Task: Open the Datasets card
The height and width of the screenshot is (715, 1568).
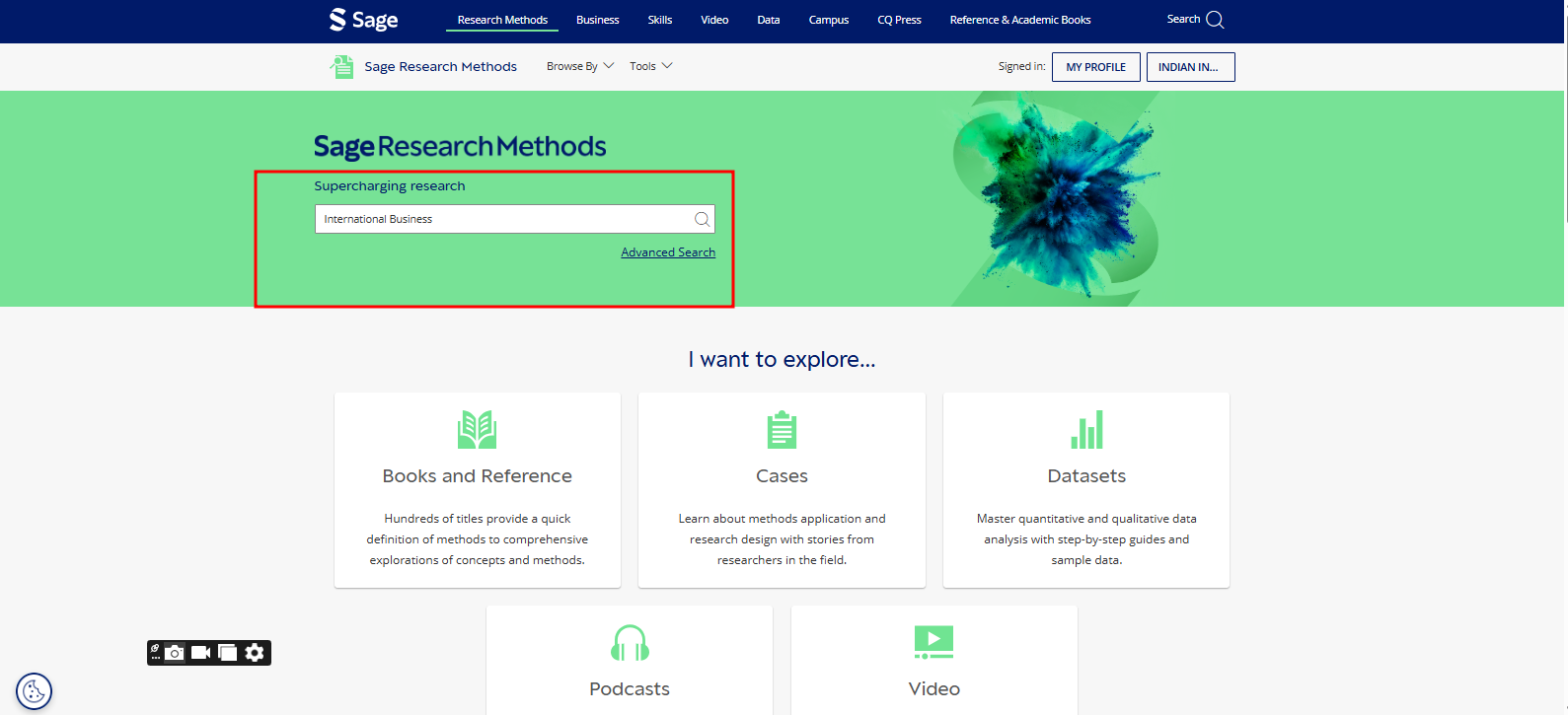Action: 1085,490
